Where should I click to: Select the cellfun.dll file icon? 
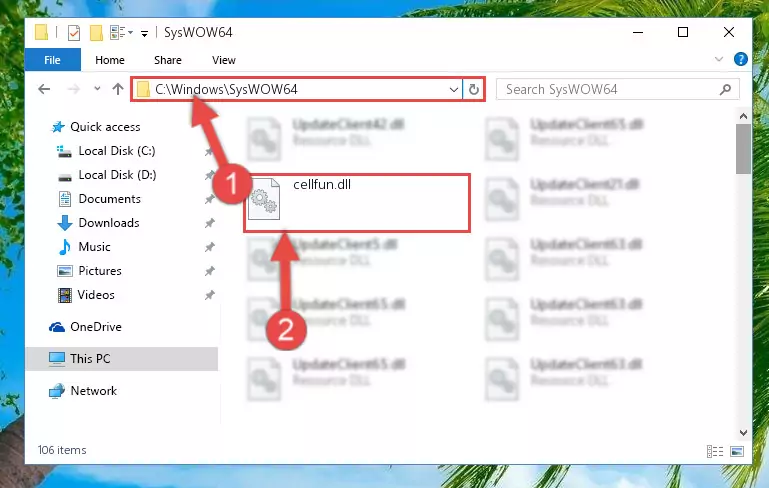coord(264,199)
